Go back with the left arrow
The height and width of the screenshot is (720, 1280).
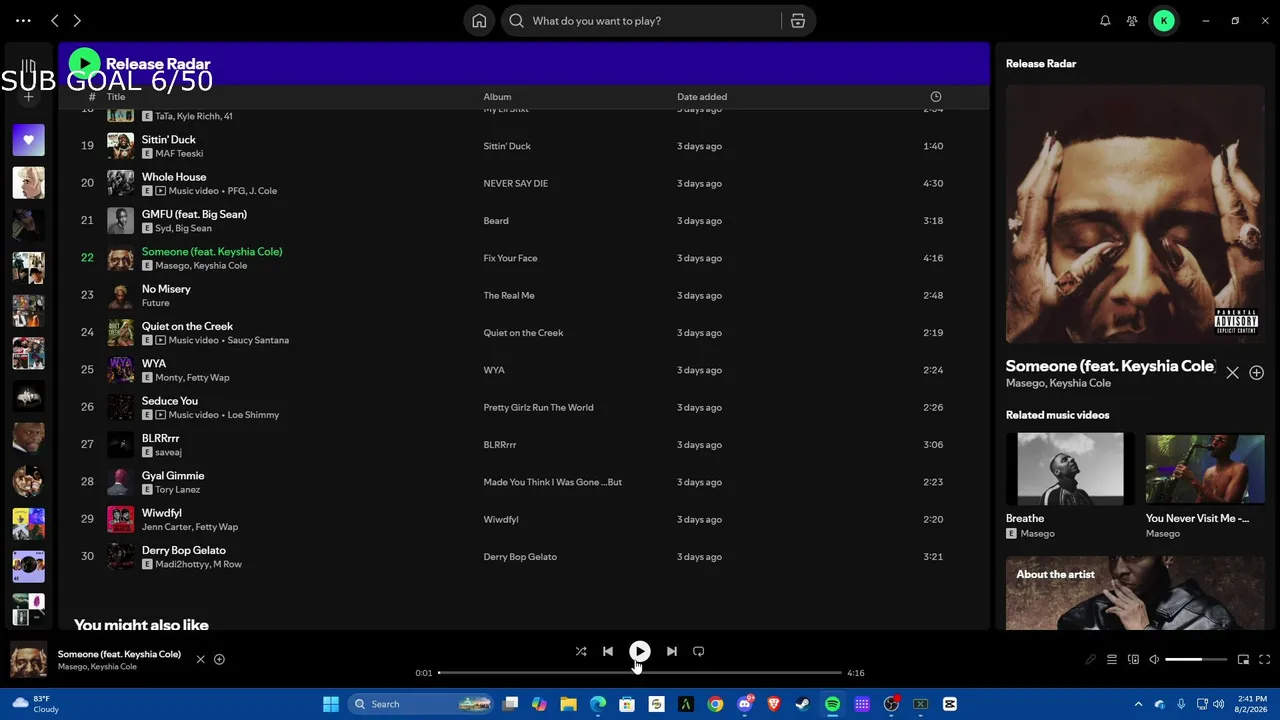coord(55,21)
